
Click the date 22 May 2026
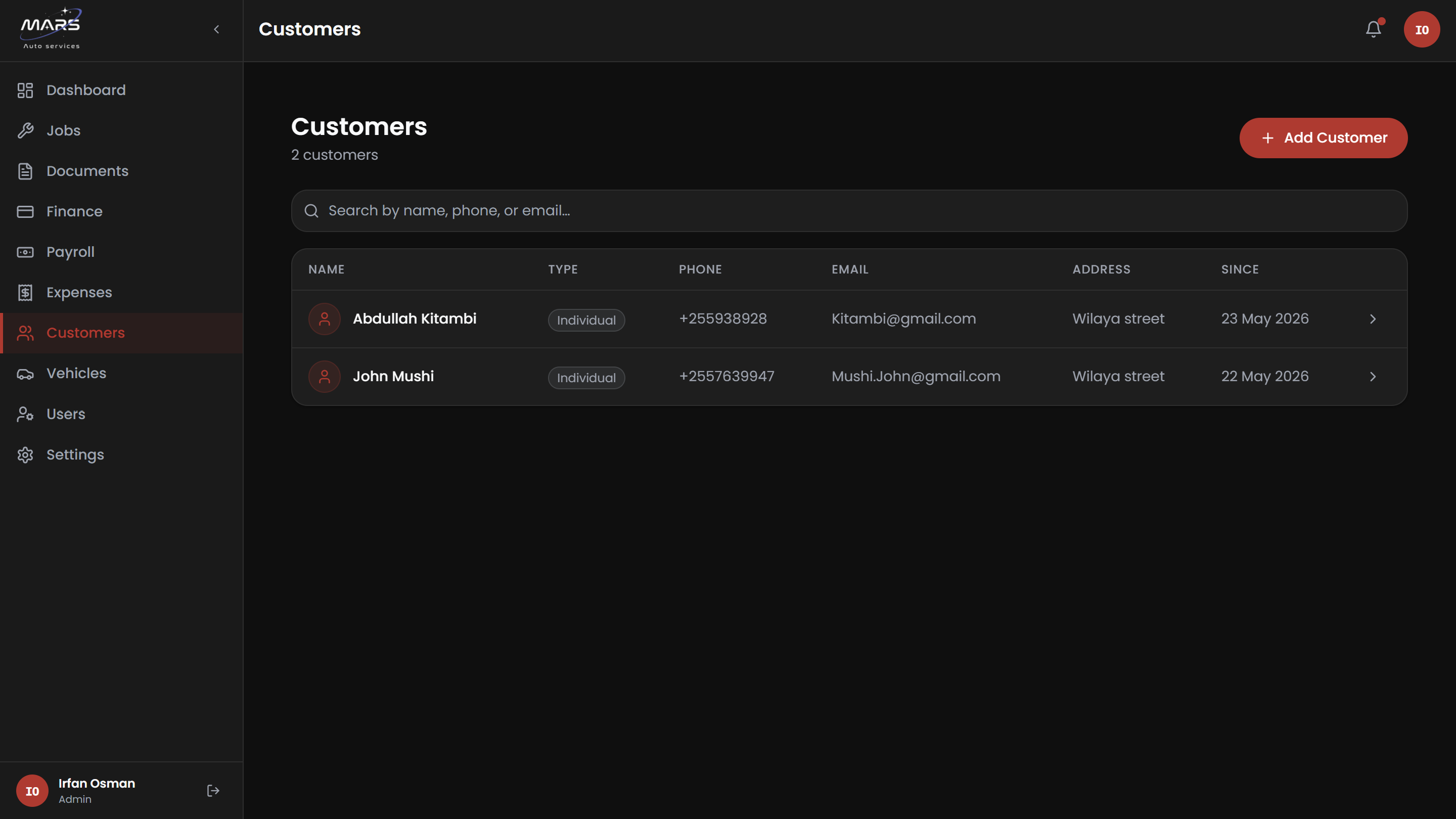click(1264, 377)
